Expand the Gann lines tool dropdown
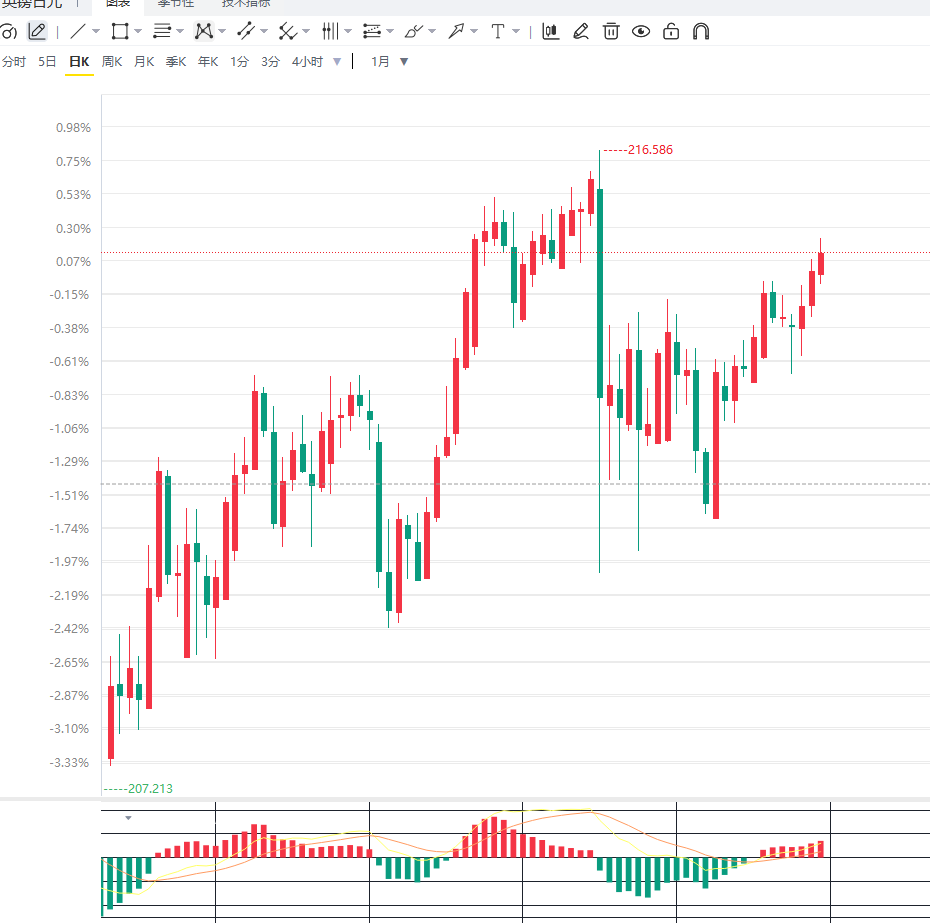This screenshot has height=924, width=930. point(306,31)
